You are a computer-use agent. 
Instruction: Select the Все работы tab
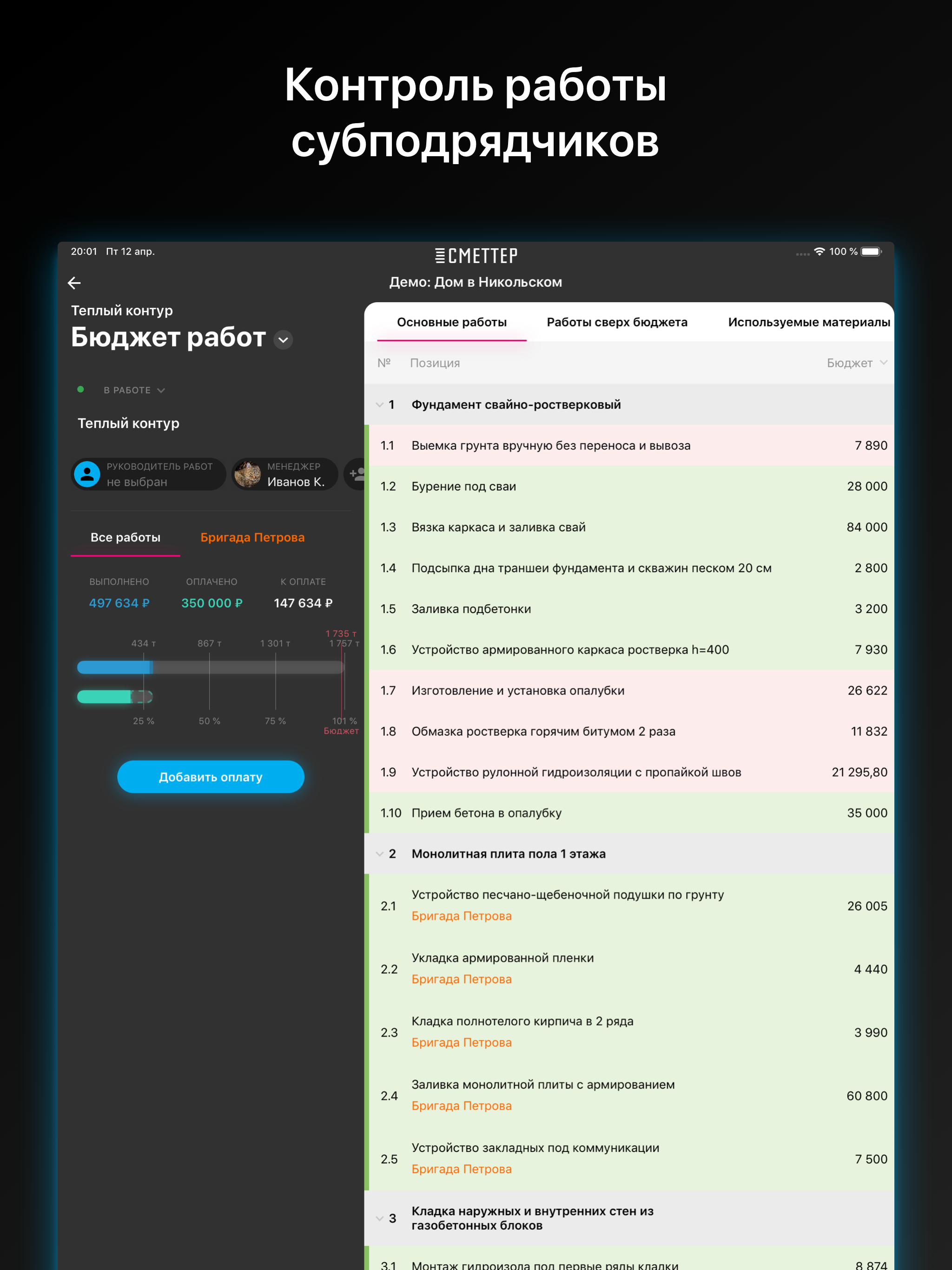pos(125,537)
